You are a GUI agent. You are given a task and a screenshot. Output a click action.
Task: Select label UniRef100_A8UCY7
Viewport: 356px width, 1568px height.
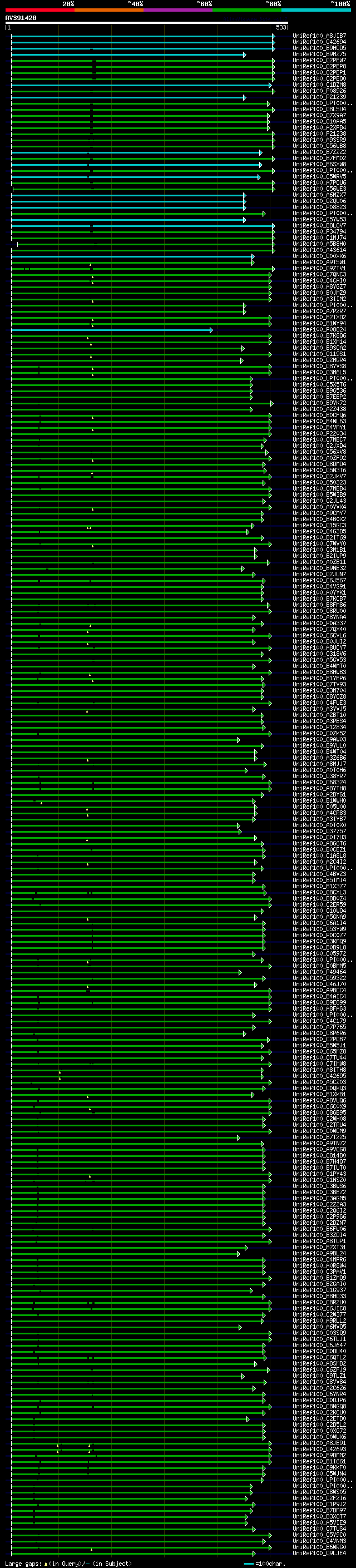pos(319,647)
